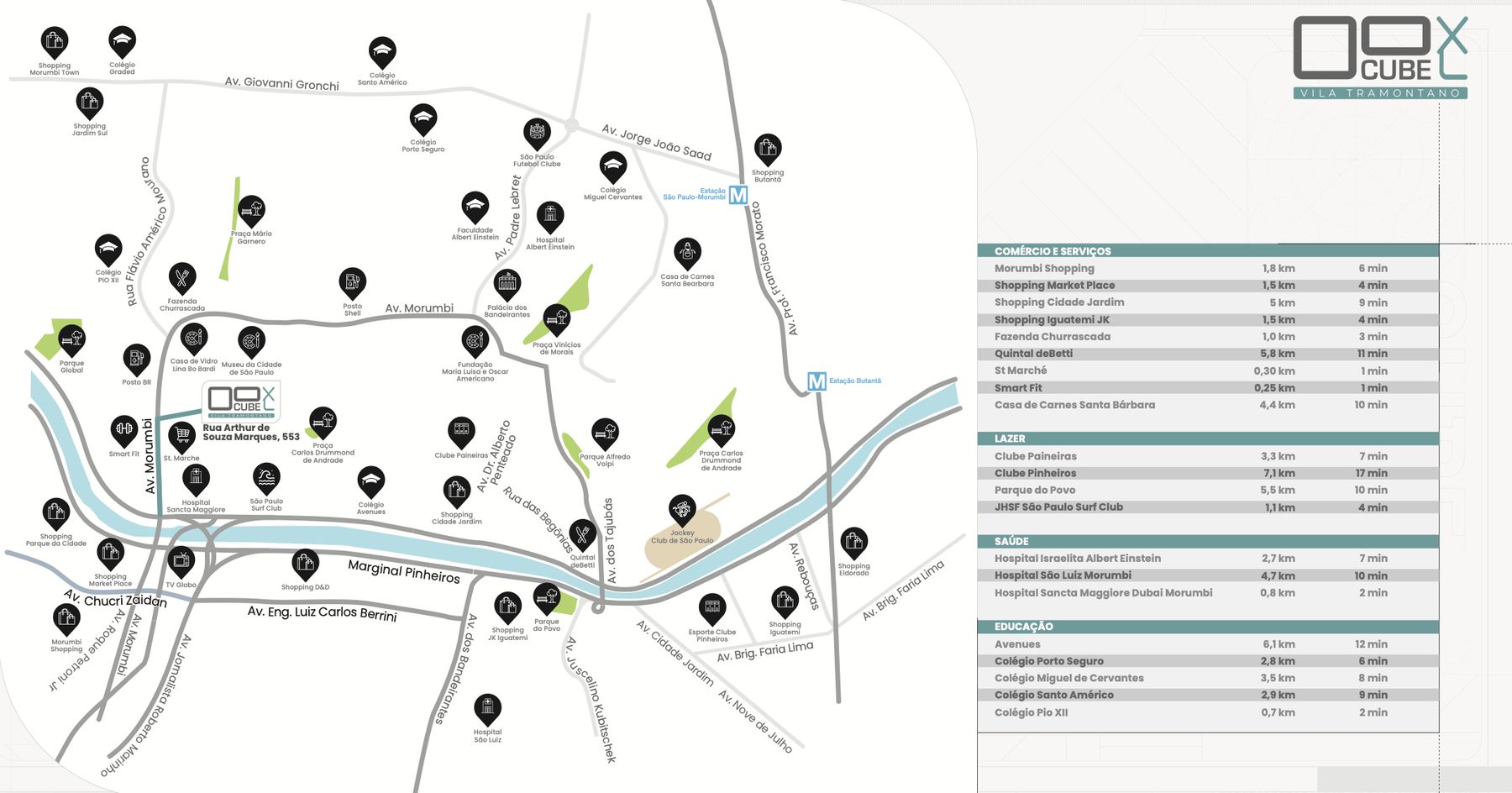
Task: Select the Shopping Jardim Sul pin
Action: (x=90, y=103)
